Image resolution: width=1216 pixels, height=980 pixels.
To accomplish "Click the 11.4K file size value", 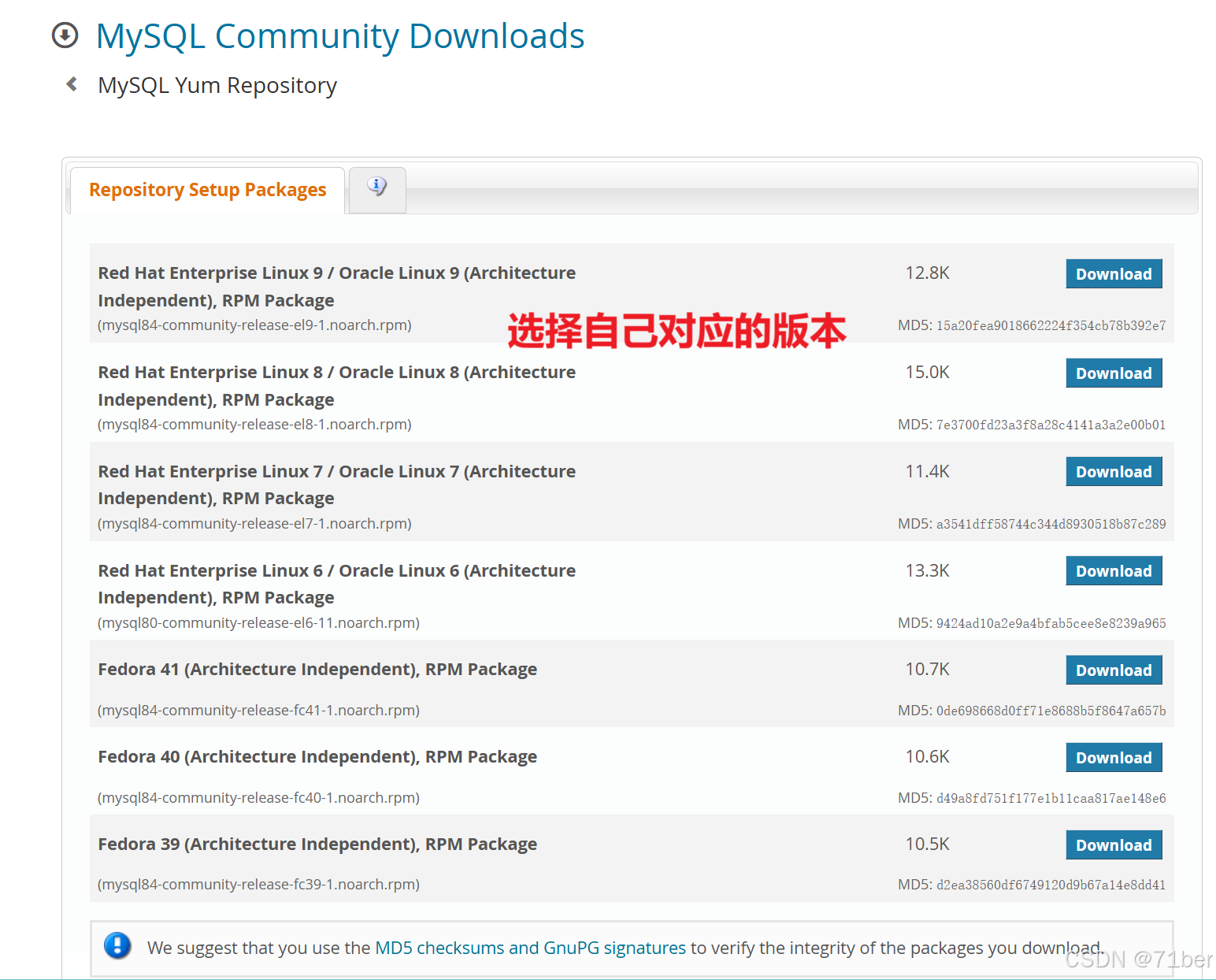I will [x=927, y=472].
